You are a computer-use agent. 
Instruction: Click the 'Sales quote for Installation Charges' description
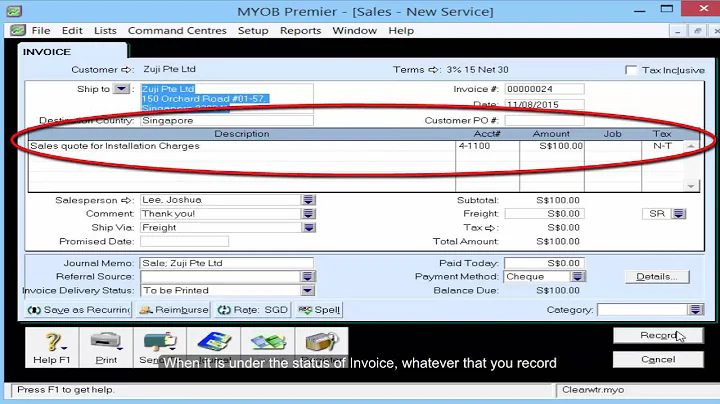[115, 146]
